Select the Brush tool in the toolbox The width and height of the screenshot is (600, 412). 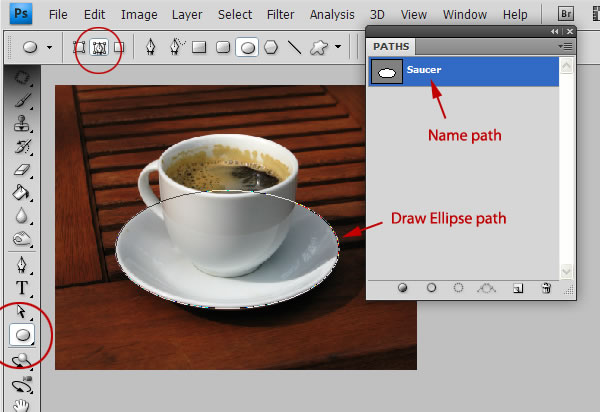tap(22, 100)
